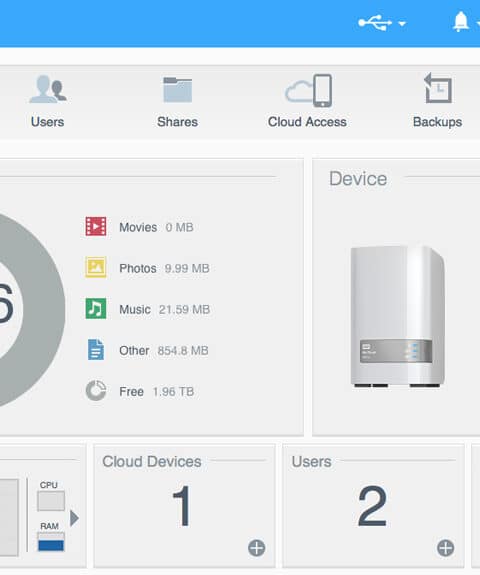The height and width of the screenshot is (575, 480).
Task: Click the Device panel heading
Action: (x=358, y=179)
